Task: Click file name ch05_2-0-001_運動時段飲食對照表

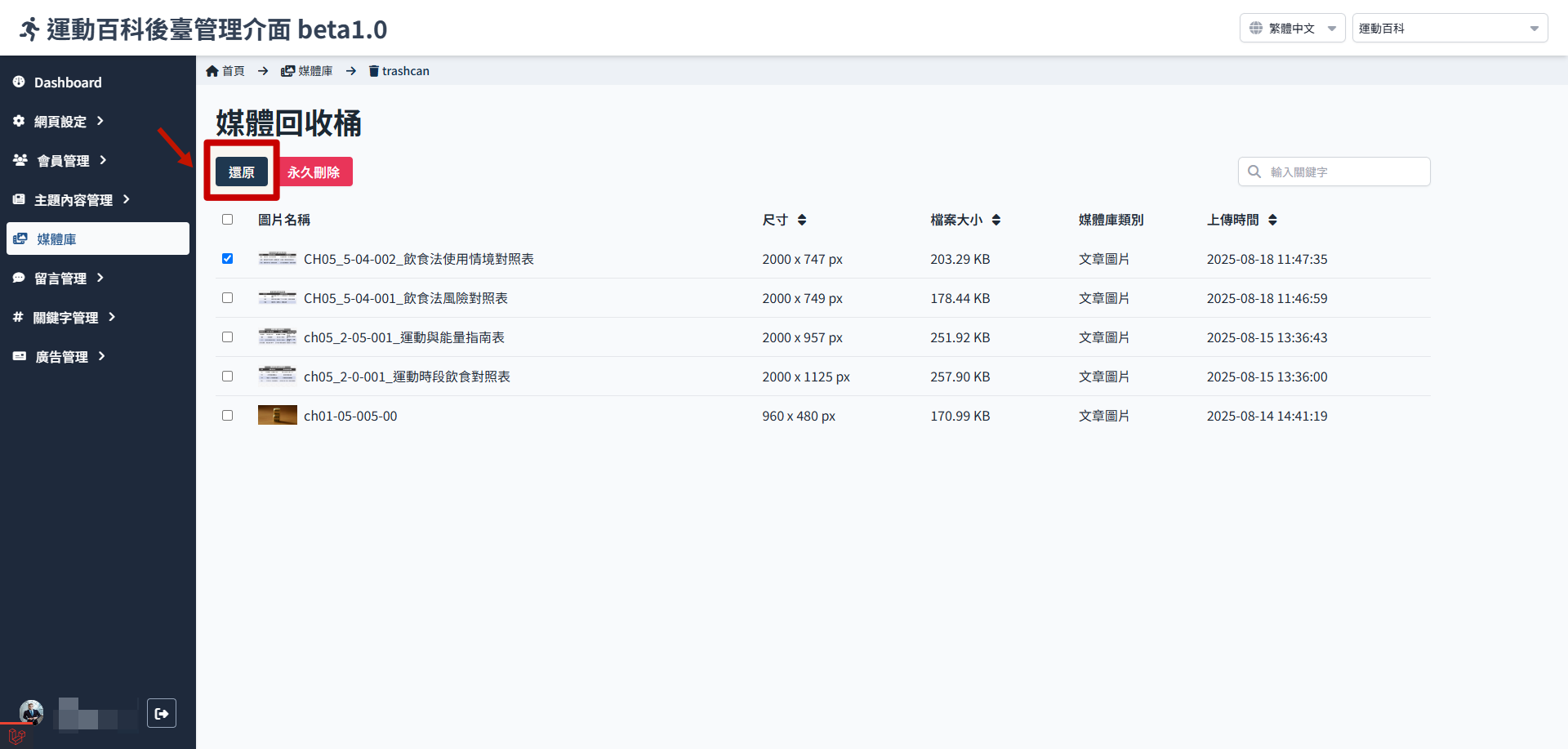Action: tap(407, 377)
